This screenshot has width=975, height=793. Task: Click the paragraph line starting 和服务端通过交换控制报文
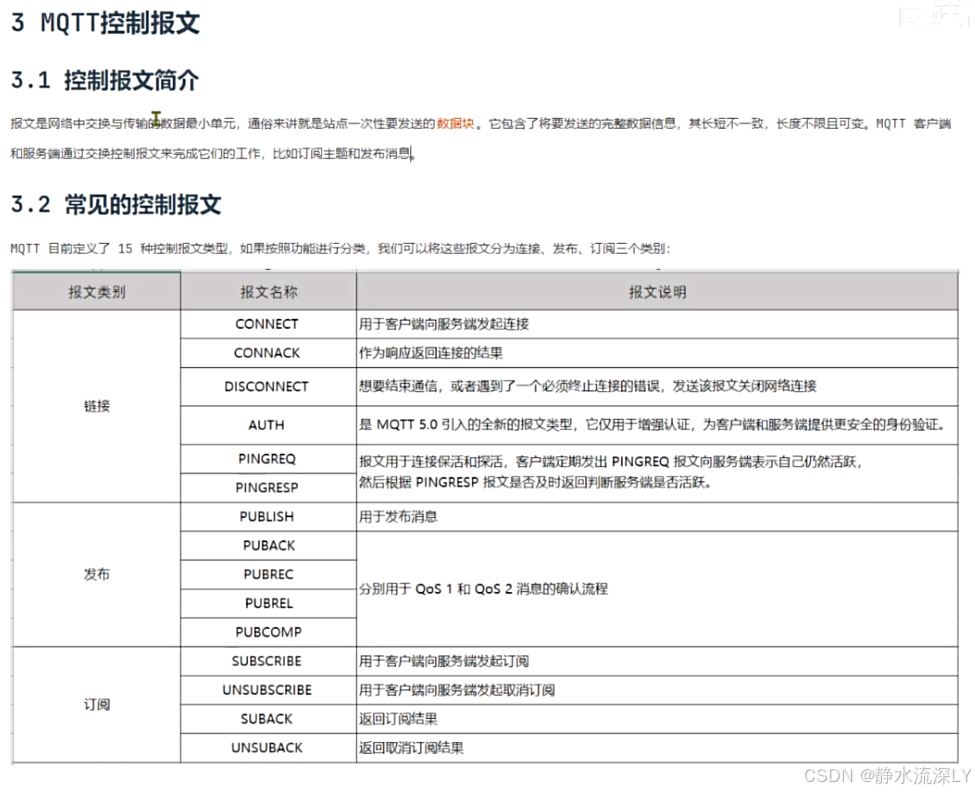tap(213, 154)
